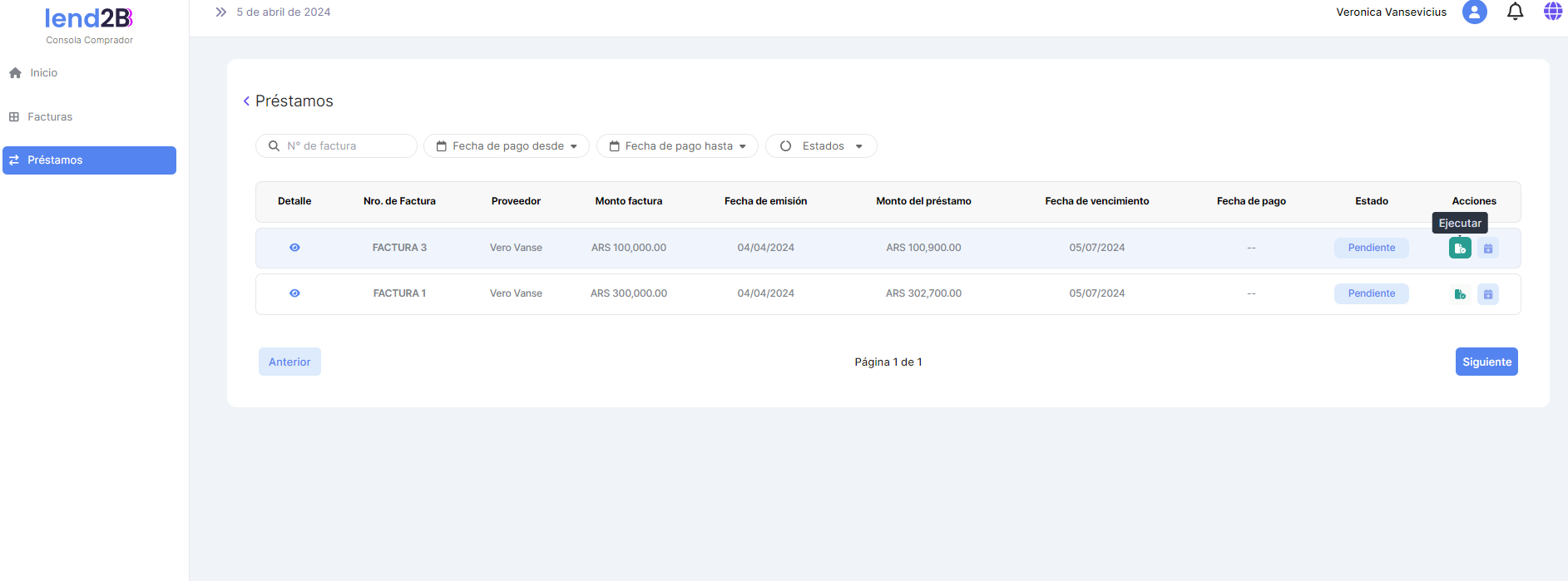Image resolution: width=1568 pixels, height=581 pixels.
Task: Open the user profile avatar
Action: pyautogui.click(x=1474, y=12)
